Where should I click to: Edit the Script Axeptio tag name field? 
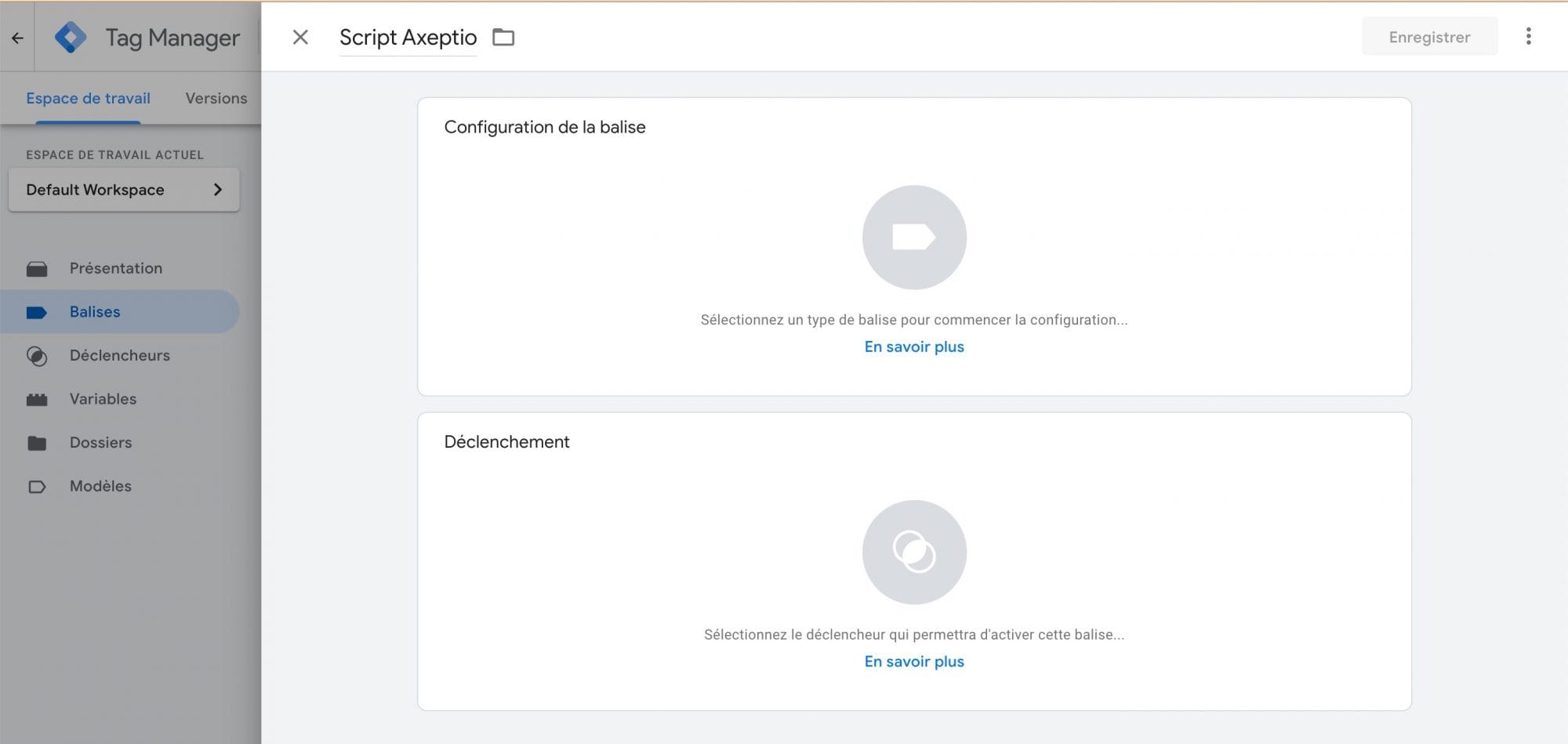click(x=408, y=38)
